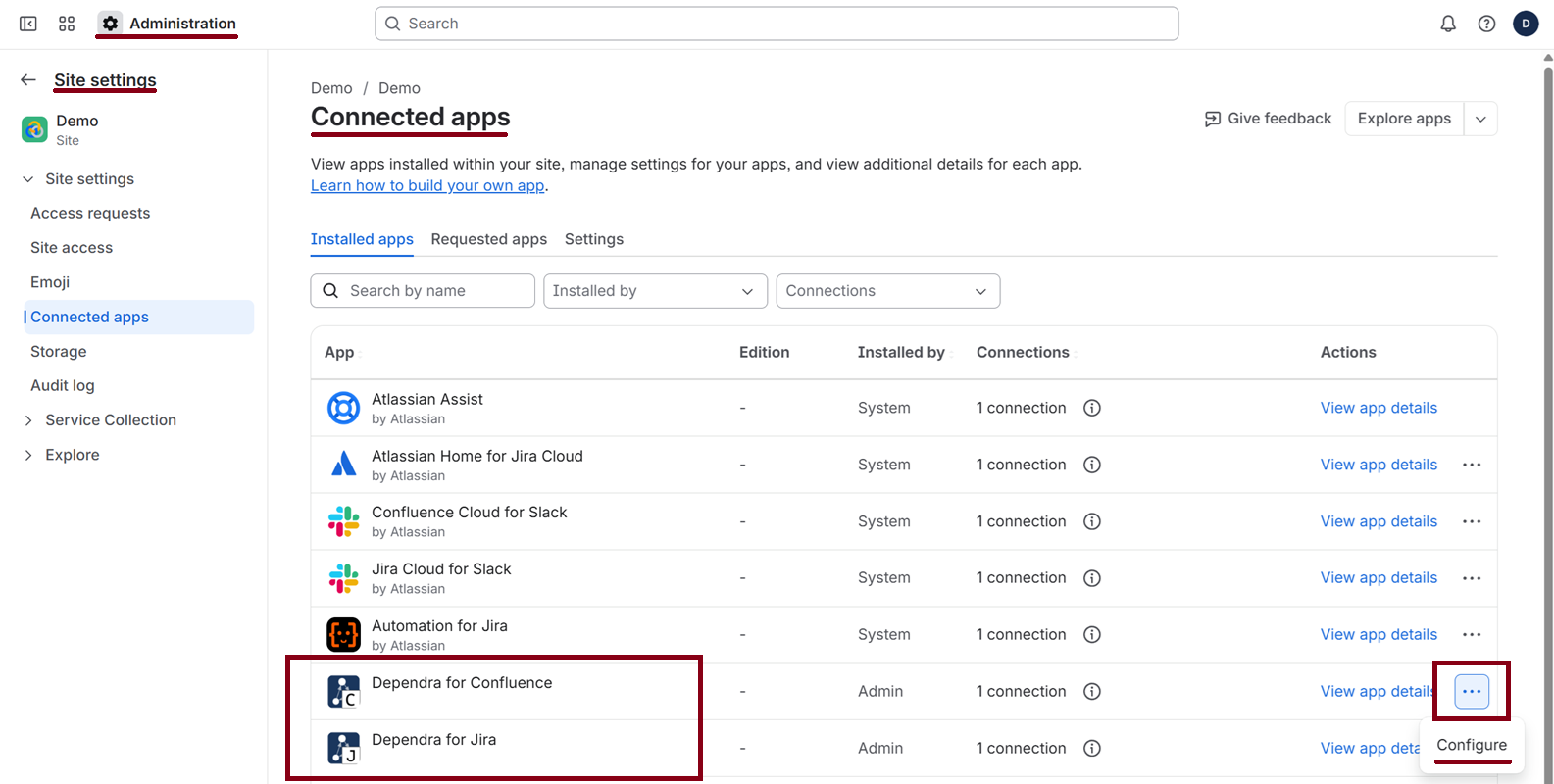Open Access requests in the sidebar

90,214
